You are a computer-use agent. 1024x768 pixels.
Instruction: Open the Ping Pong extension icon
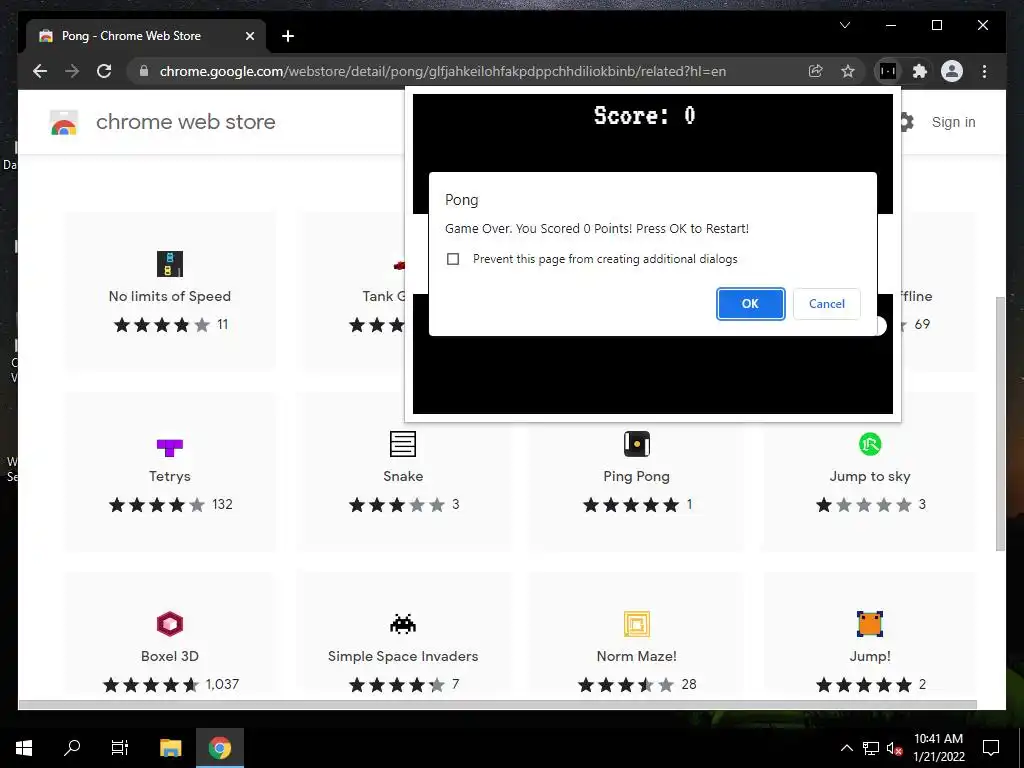[x=637, y=444]
